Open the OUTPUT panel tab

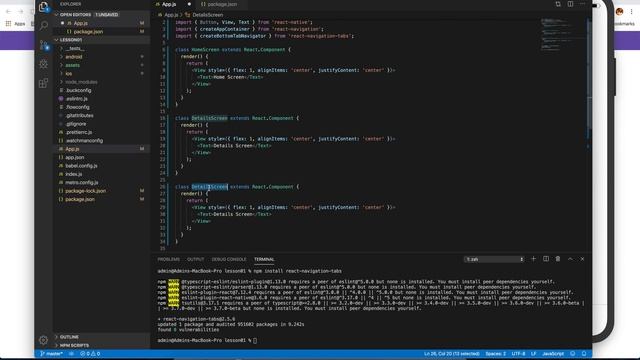196,259
